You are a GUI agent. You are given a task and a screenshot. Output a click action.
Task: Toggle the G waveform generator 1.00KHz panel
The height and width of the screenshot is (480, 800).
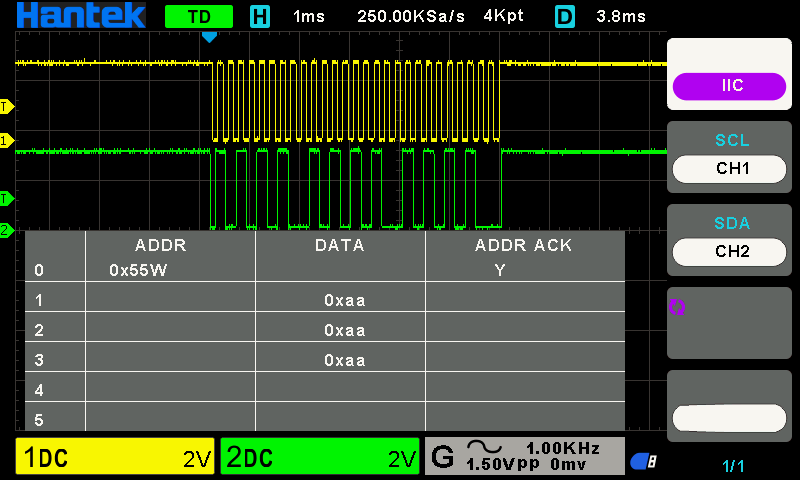[524, 456]
